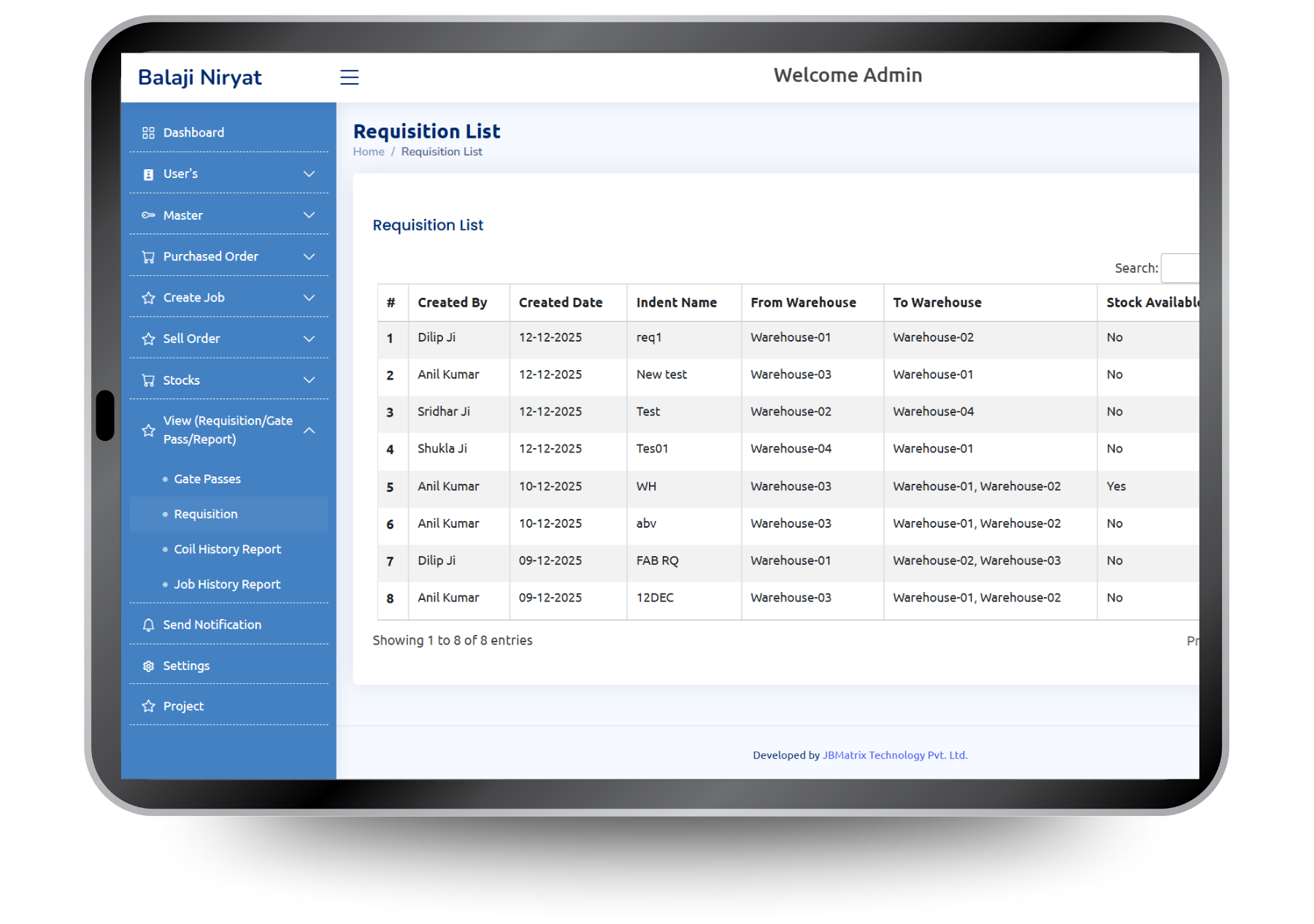
Task: Select Job History Report item
Action: click(x=227, y=585)
